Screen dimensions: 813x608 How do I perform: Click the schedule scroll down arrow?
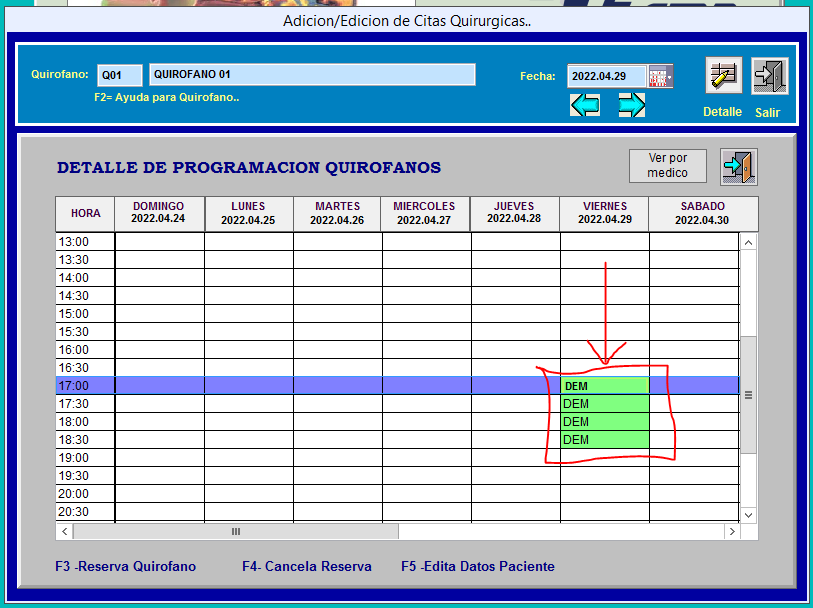coord(748,515)
